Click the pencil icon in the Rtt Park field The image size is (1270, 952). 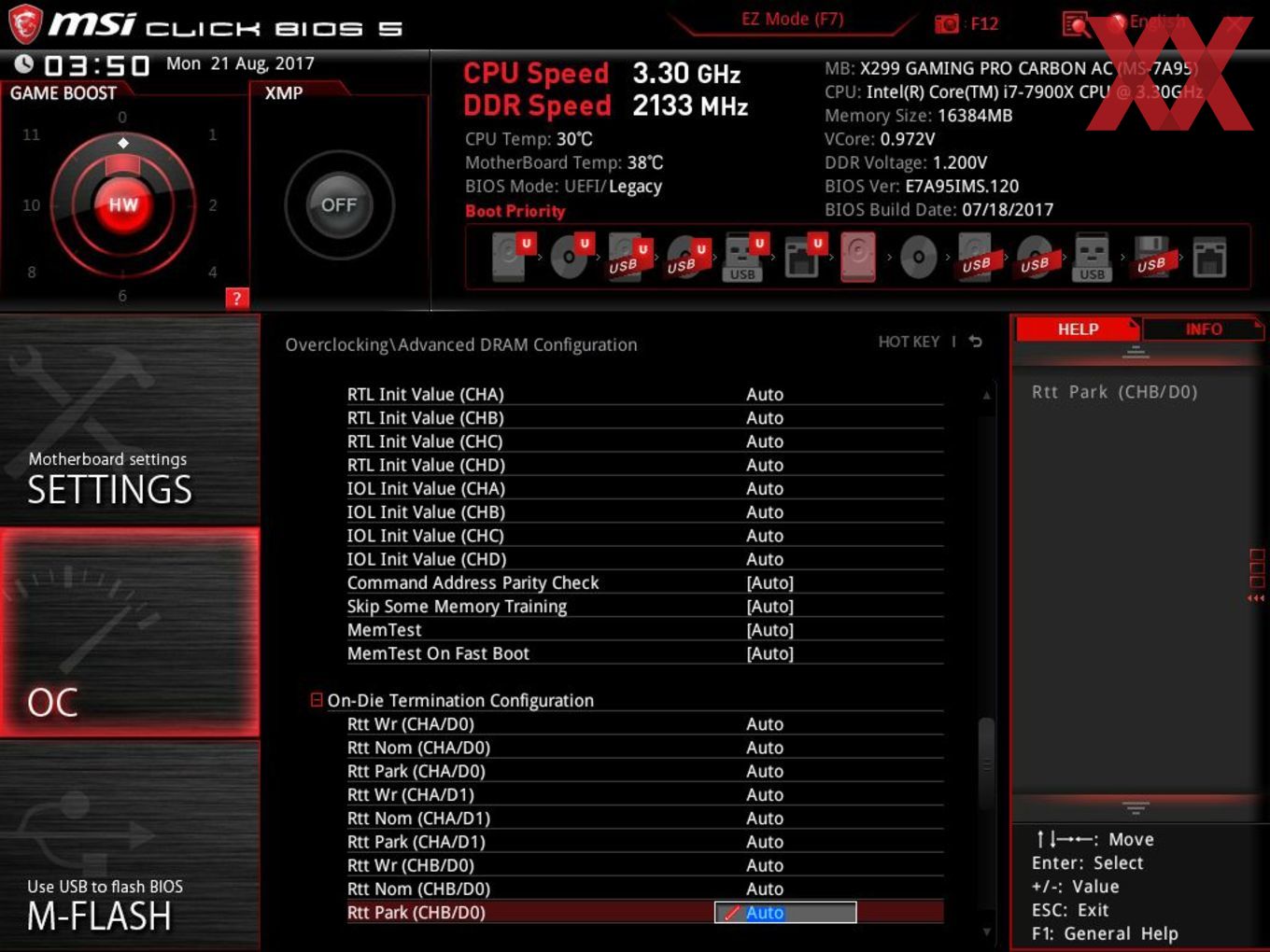point(731,913)
